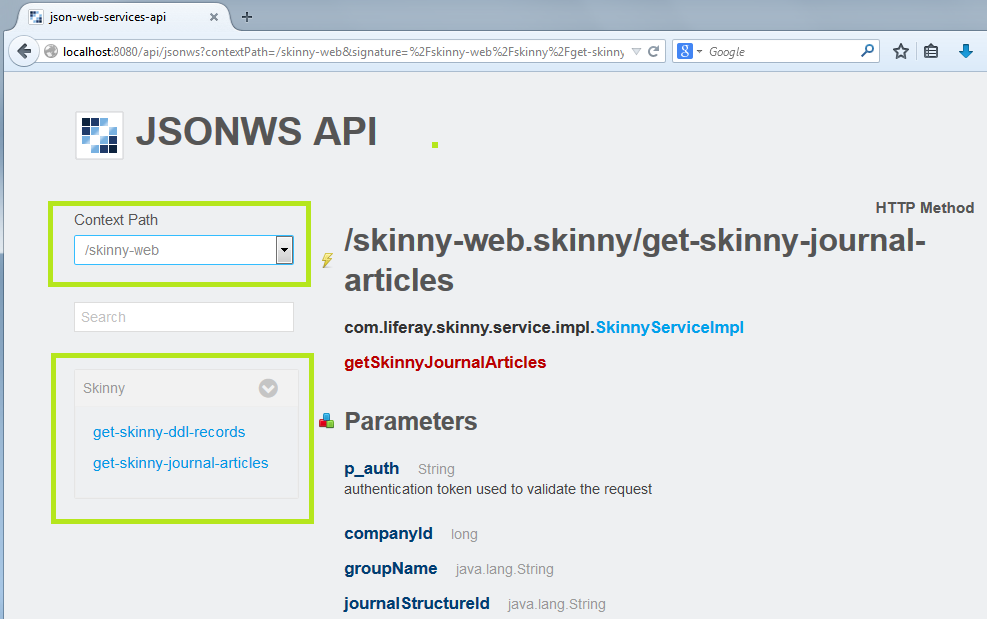Click the site identity globe icon
This screenshot has width=987, height=619.
click(51, 52)
